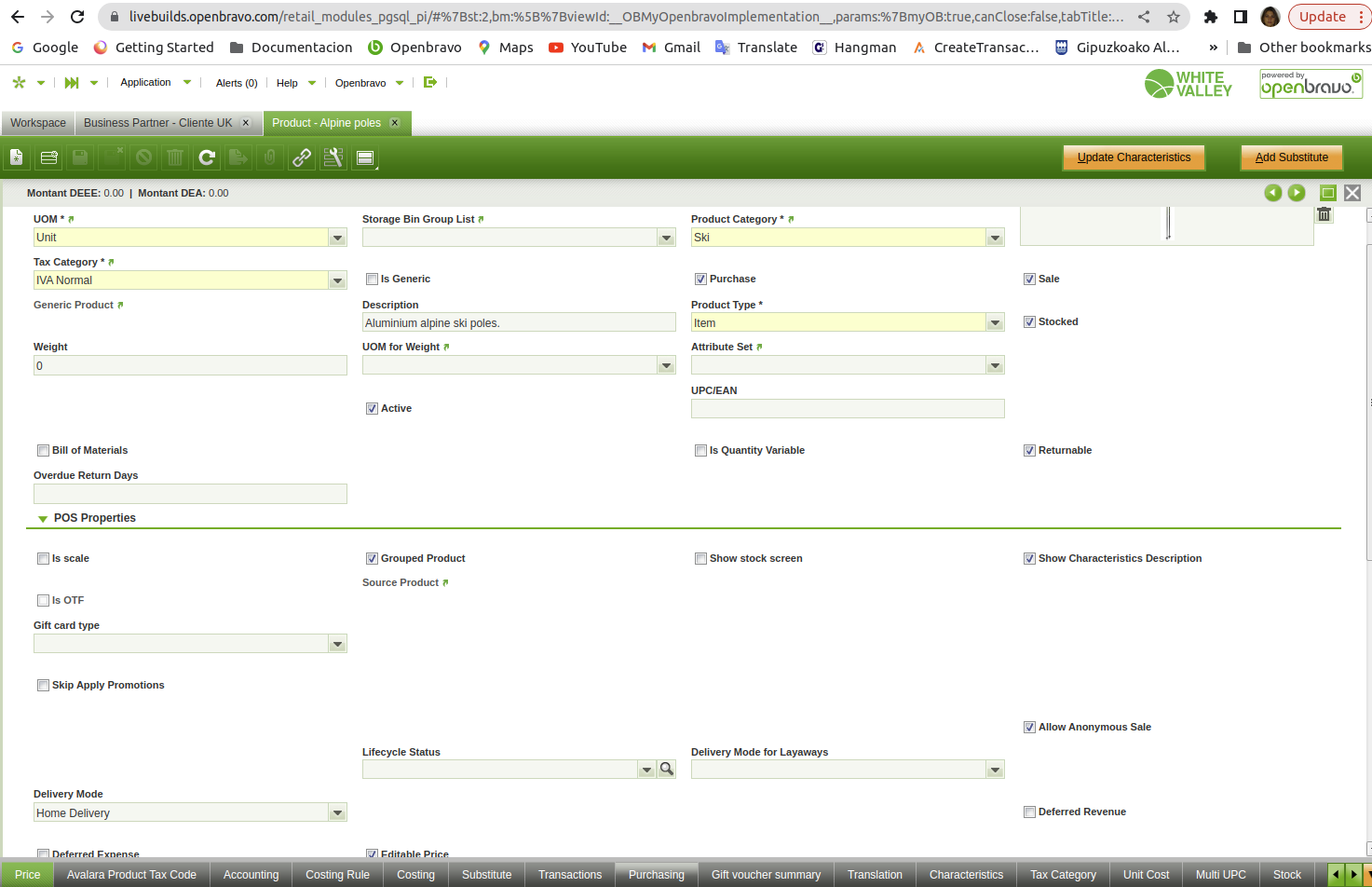Expand the Delivery Mode dropdown

coord(337,813)
